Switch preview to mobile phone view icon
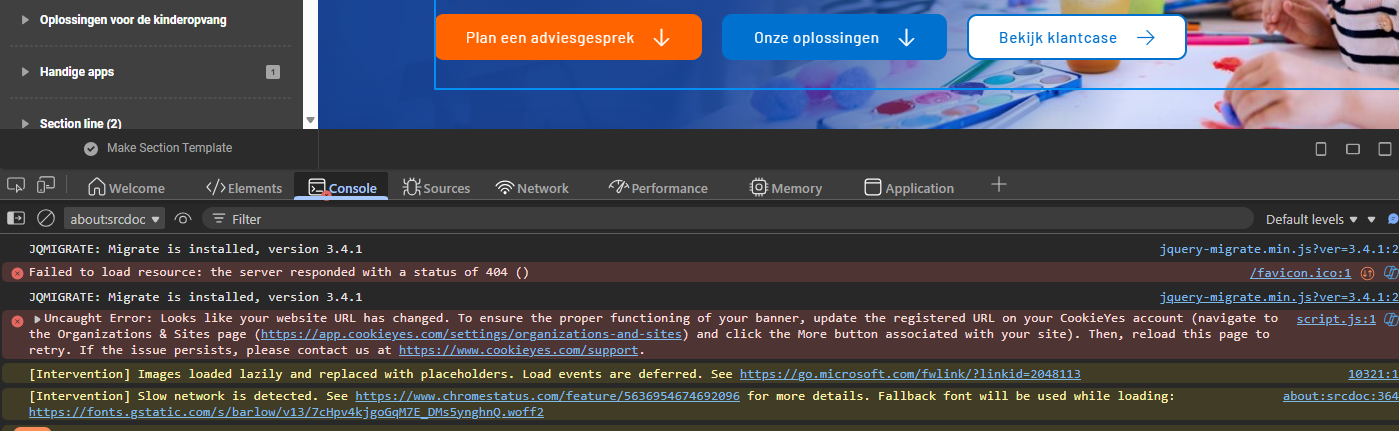The height and width of the screenshot is (431, 1399). 1320,149
